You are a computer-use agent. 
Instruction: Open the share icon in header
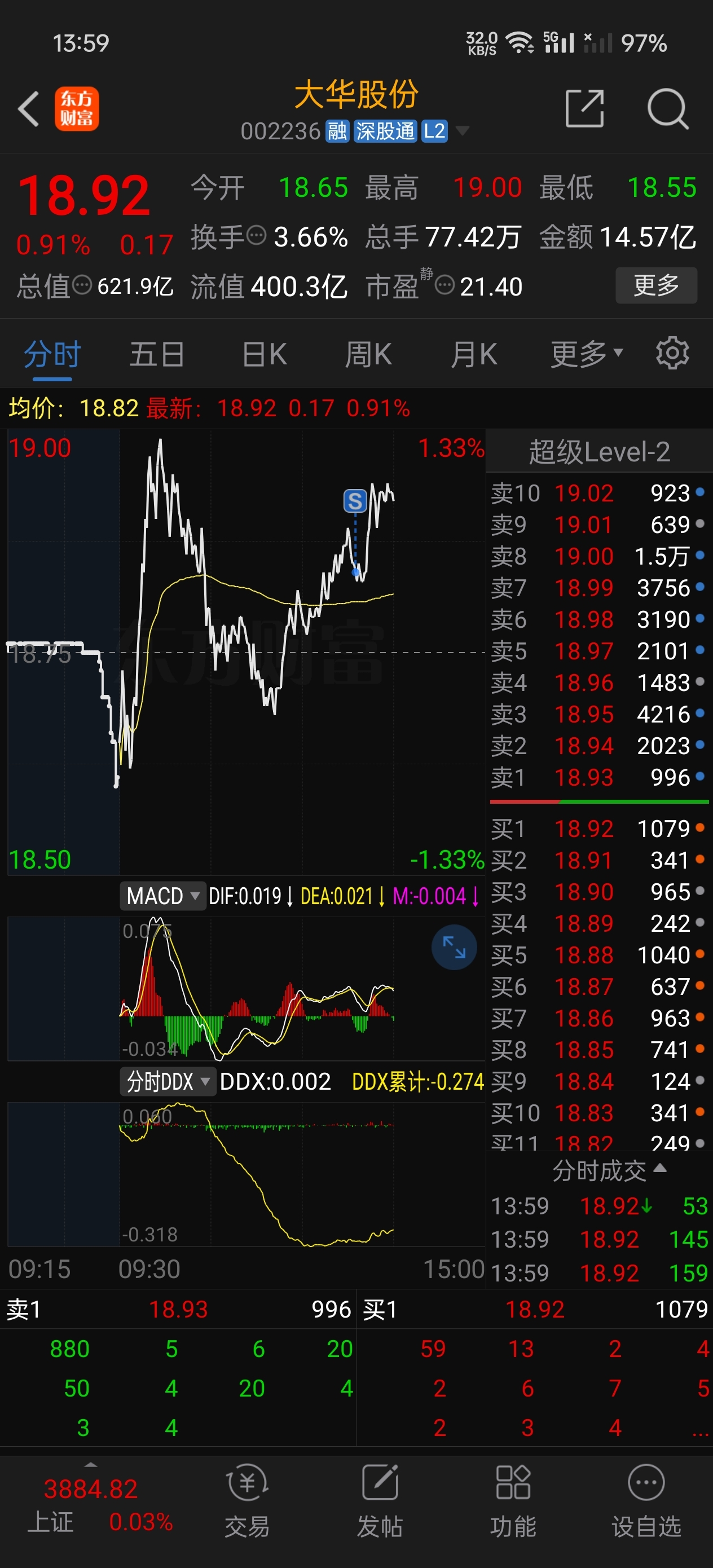pyautogui.click(x=584, y=108)
